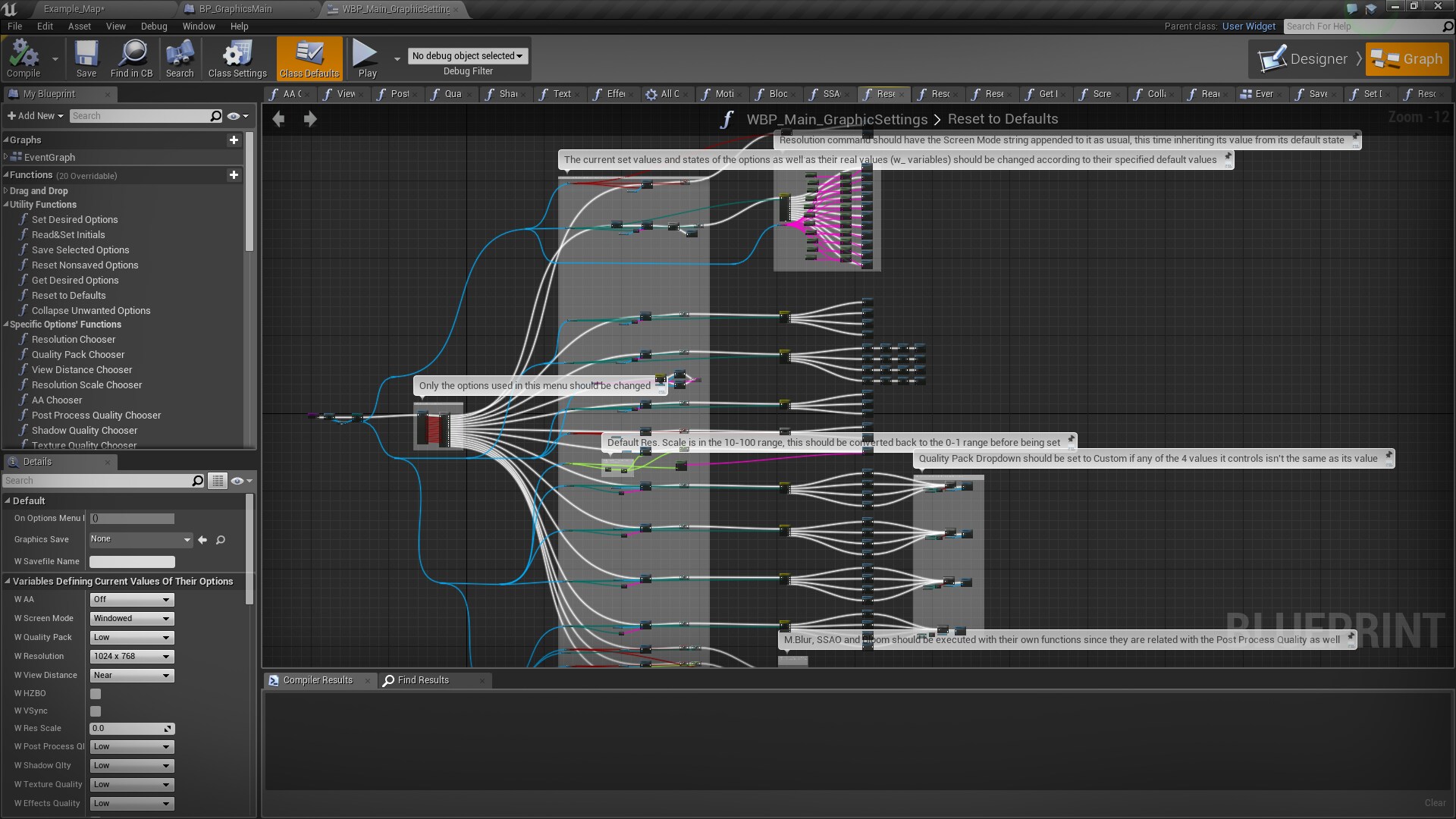
Task: Enable the W VSync checkbox
Action: click(x=95, y=711)
